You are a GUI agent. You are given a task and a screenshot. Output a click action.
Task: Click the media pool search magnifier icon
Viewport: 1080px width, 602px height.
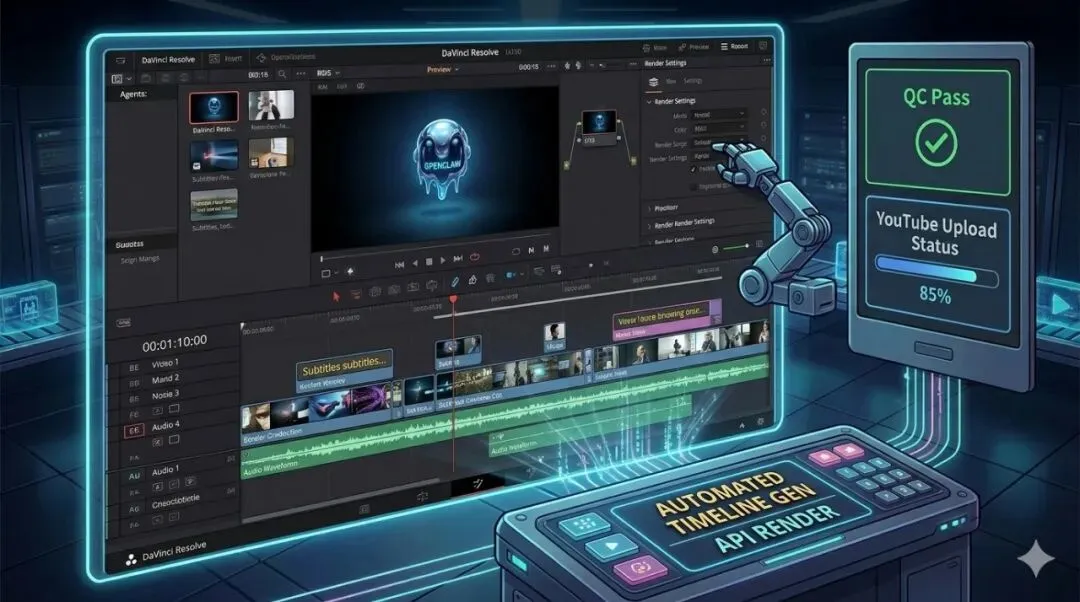coord(282,74)
